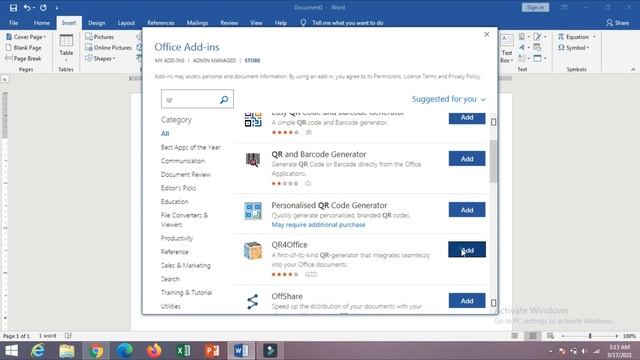Screen dimensions: 640x360
Task: Open Excel from the taskbar
Action: point(183,351)
